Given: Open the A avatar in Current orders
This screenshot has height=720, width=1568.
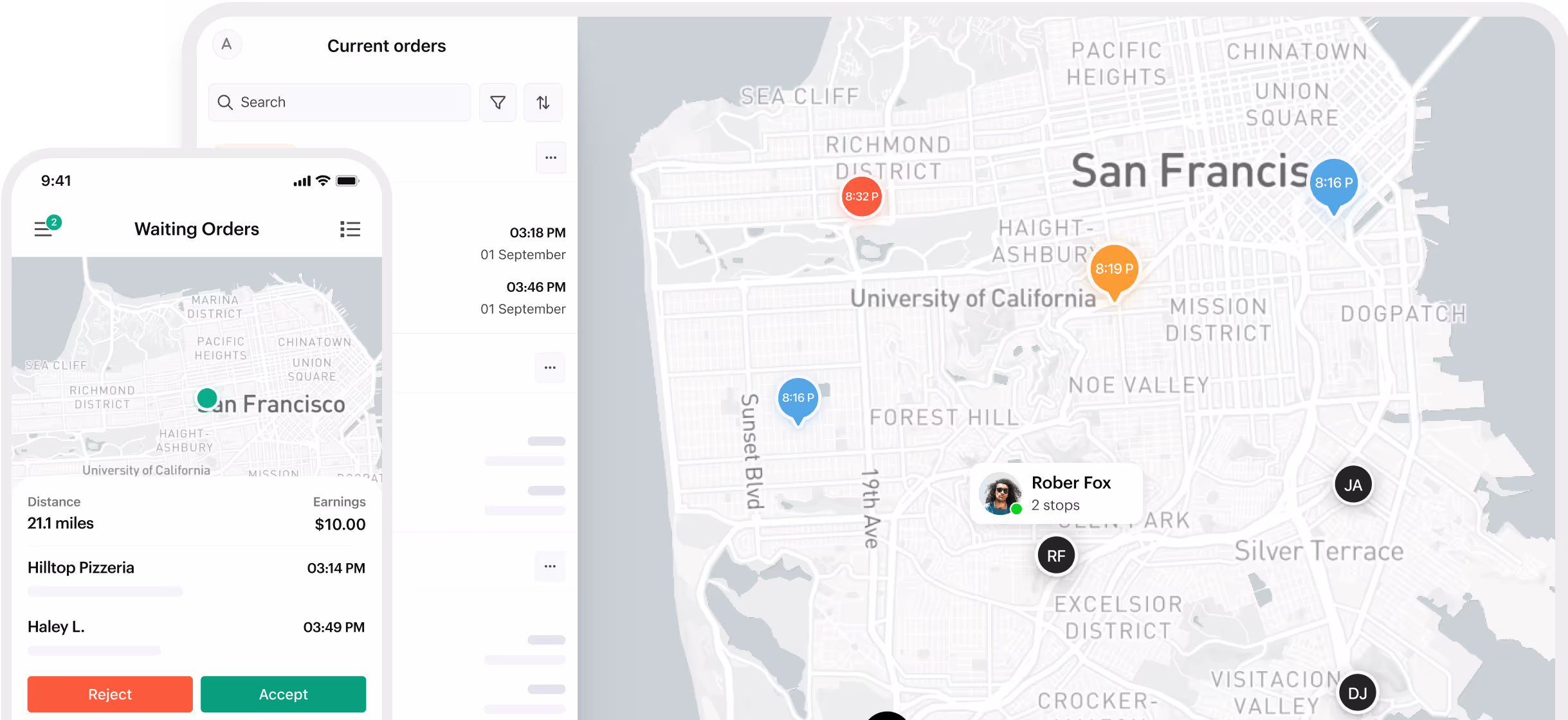Looking at the screenshot, I should coord(226,44).
